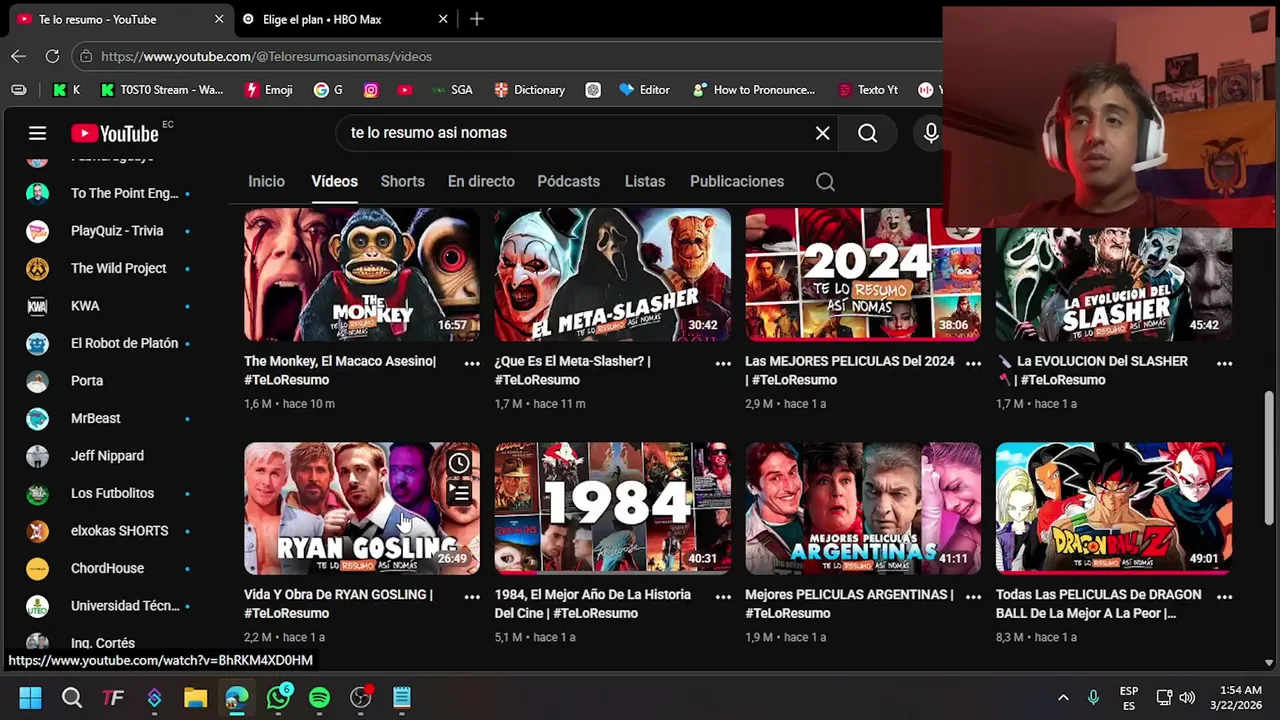Open the Editor bookmark
The width and height of the screenshot is (1280, 720).
point(644,90)
